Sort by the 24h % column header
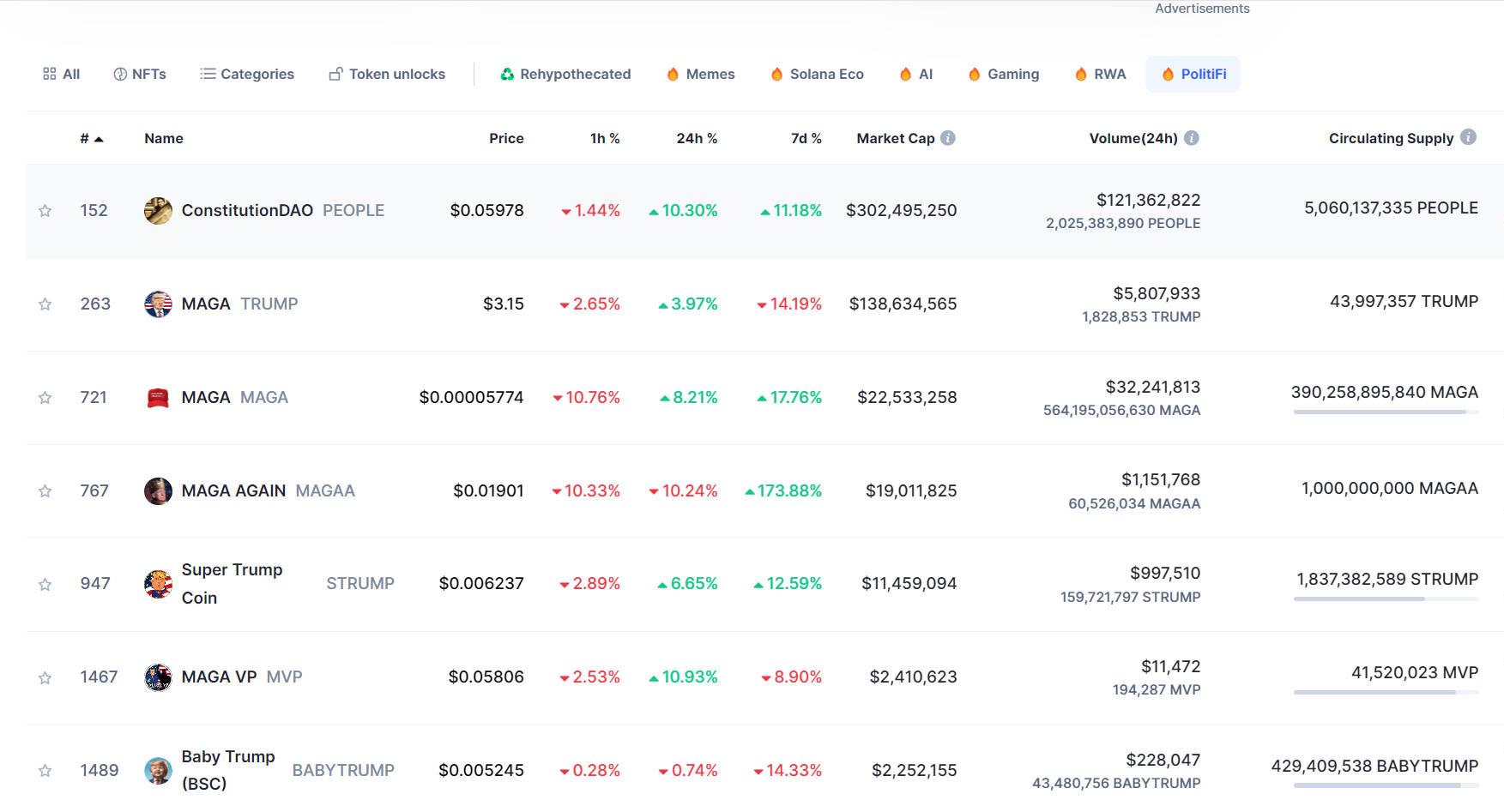1504x812 pixels. [x=696, y=138]
